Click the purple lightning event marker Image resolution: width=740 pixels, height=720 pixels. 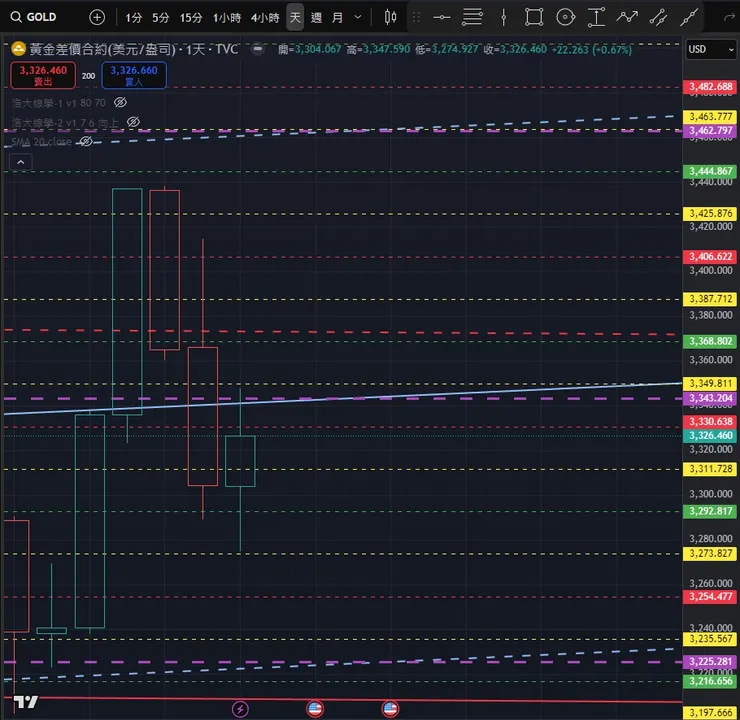[240, 709]
